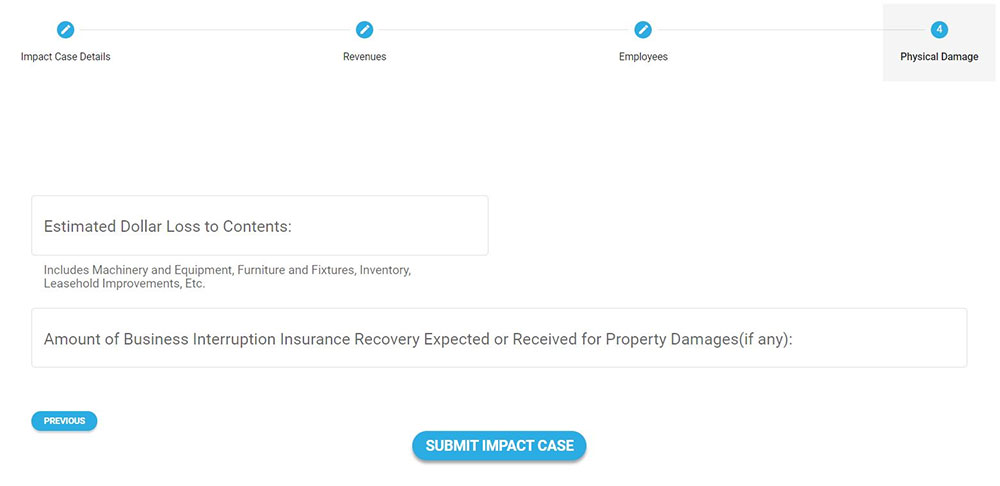Submit the impact case
This screenshot has height=486, width=1000.
(x=499, y=446)
